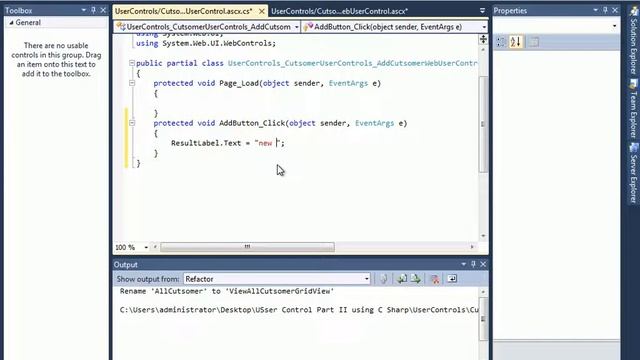Screen dimensions: 640x360
Task: Open Toolbox window position menu
Action: (84, 10)
